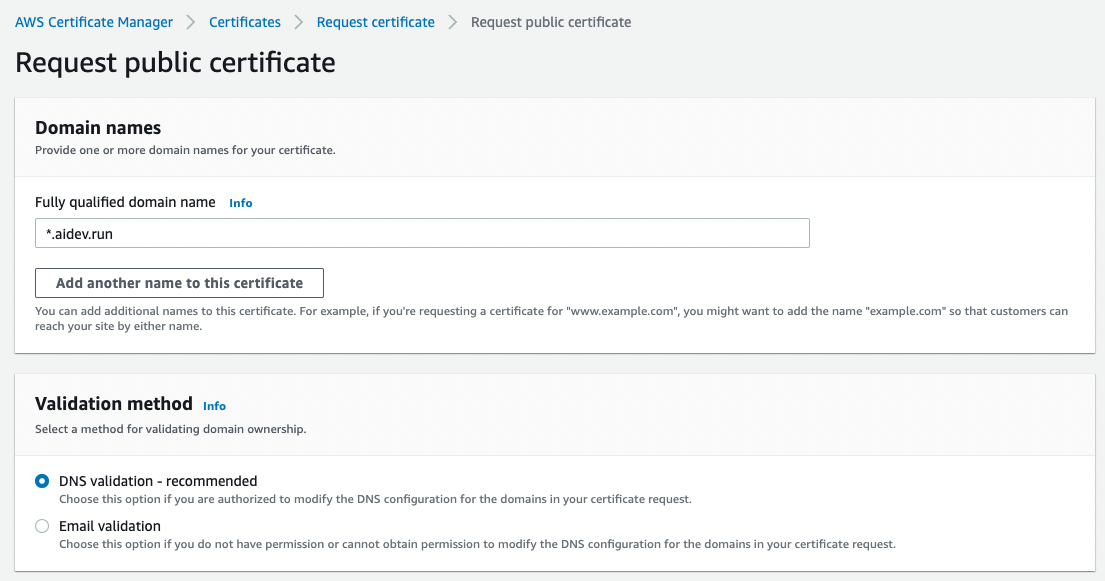
Task: Click the current breadcrumb Request public certificate
Action: (550, 21)
